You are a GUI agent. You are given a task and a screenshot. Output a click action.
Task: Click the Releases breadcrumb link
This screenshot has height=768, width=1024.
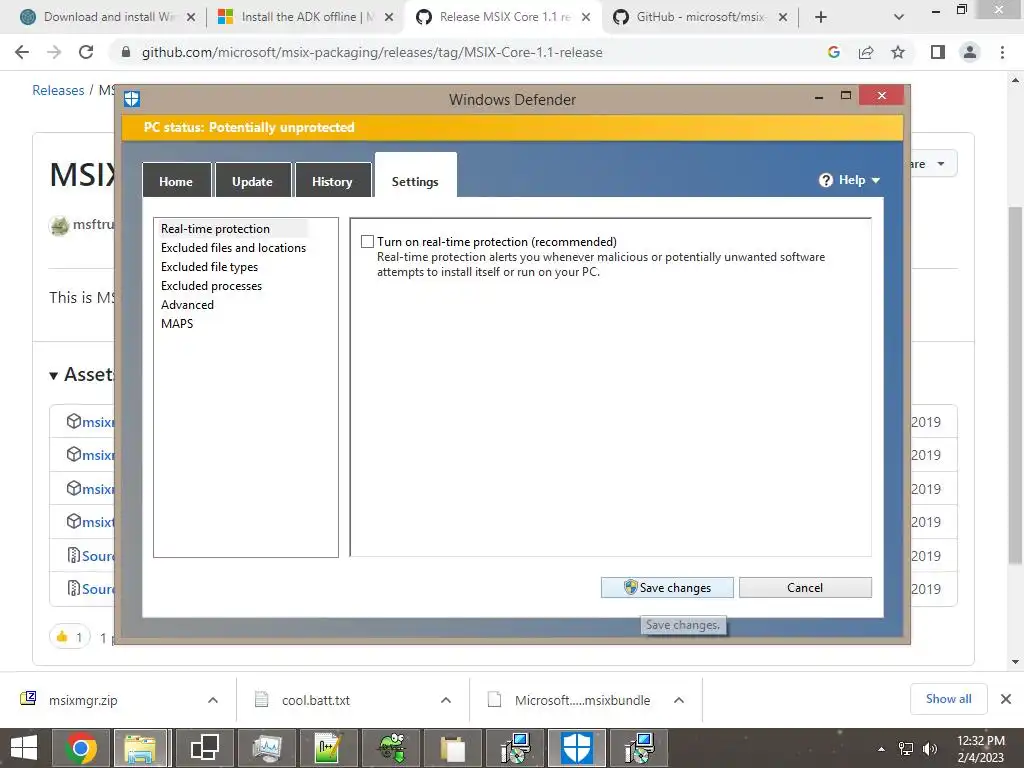(58, 90)
